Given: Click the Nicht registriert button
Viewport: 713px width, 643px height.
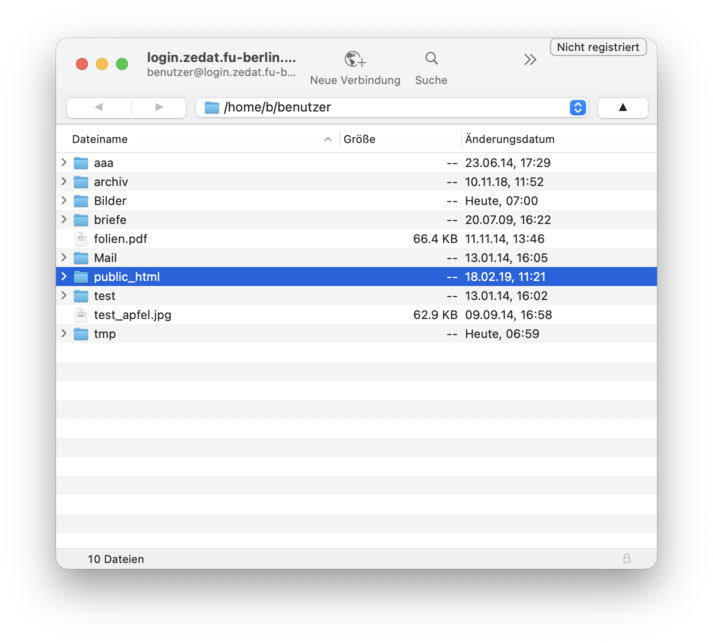Looking at the screenshot, I should coord(598,47).
